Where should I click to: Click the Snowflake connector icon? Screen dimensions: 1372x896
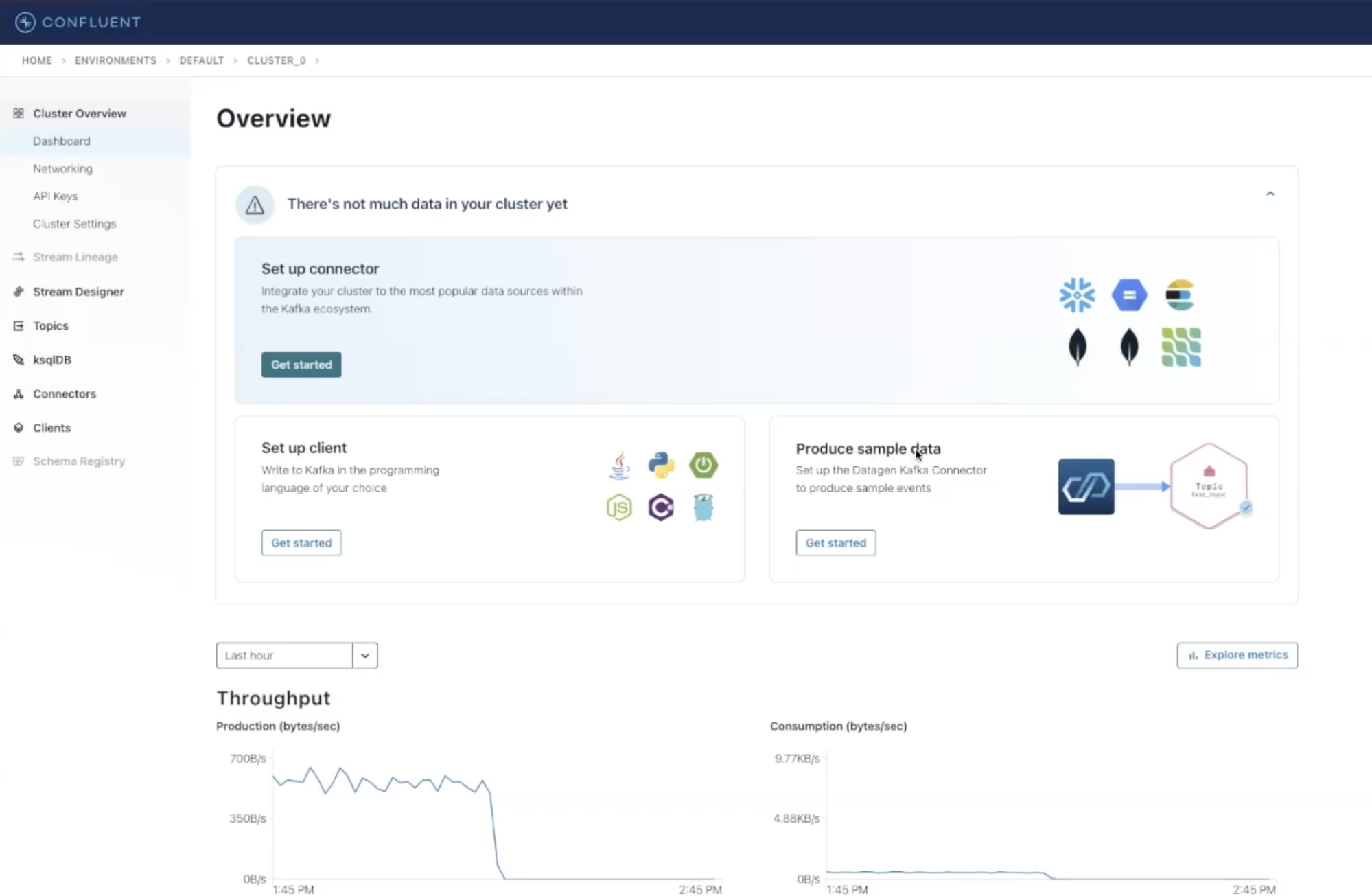click(1077, 295)
